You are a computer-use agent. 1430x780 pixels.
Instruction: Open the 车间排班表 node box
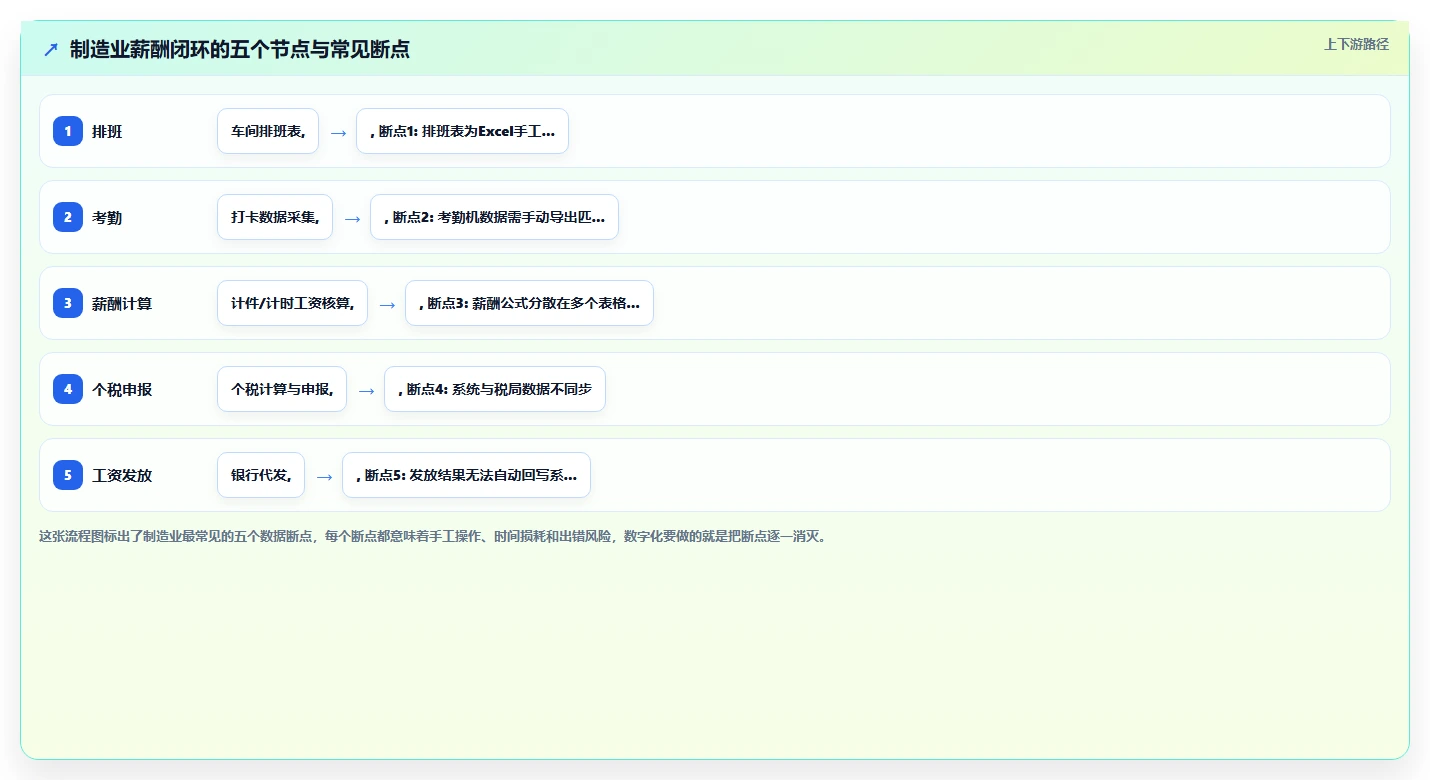268,131
